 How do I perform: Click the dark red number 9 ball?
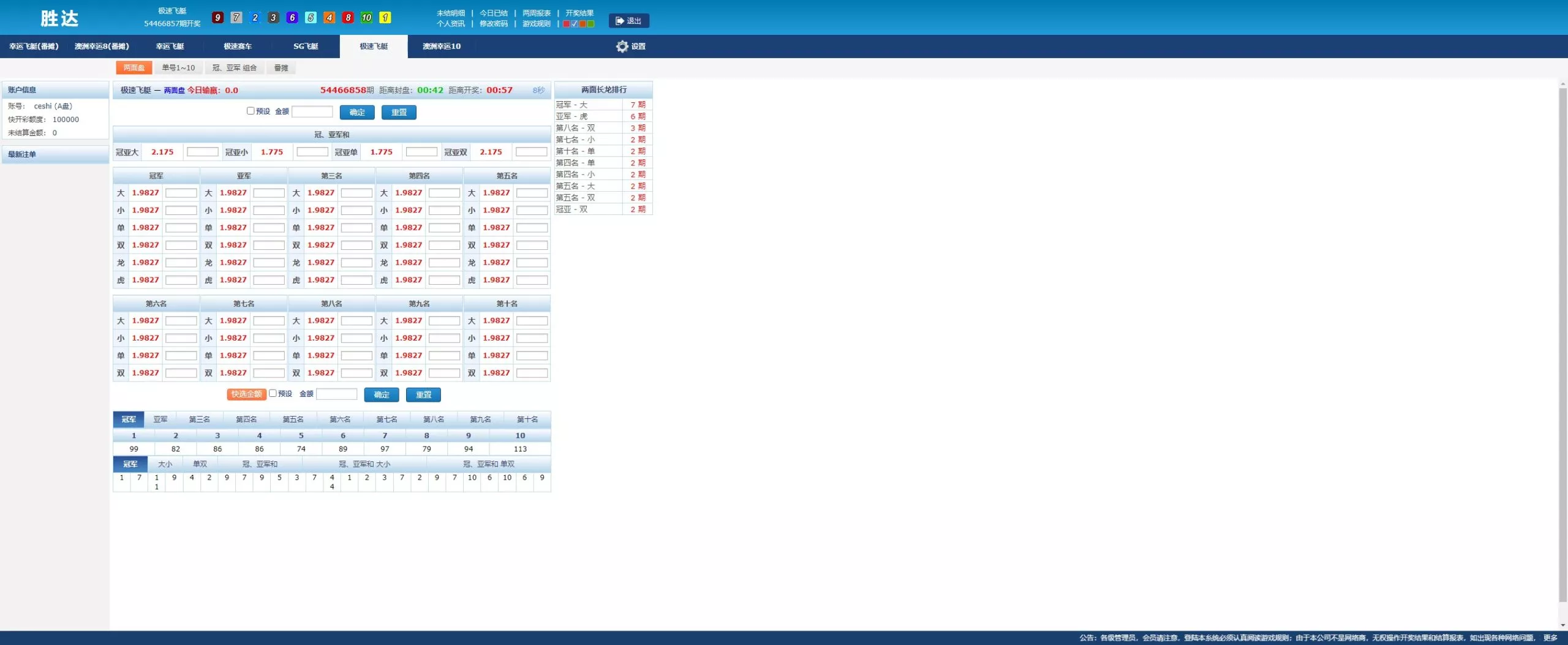pos(217,18)
